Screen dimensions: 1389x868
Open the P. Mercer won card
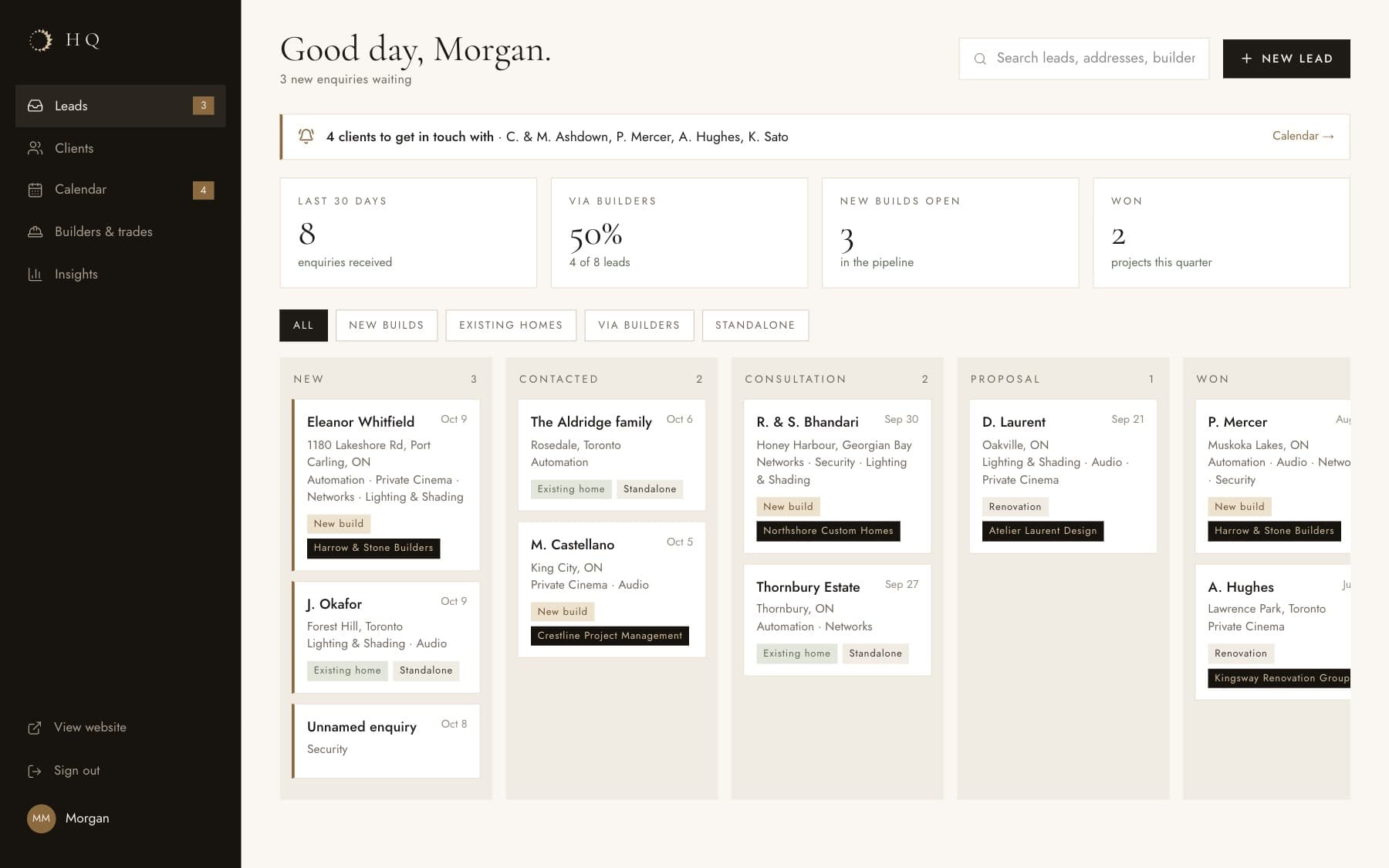(1272, 476)
